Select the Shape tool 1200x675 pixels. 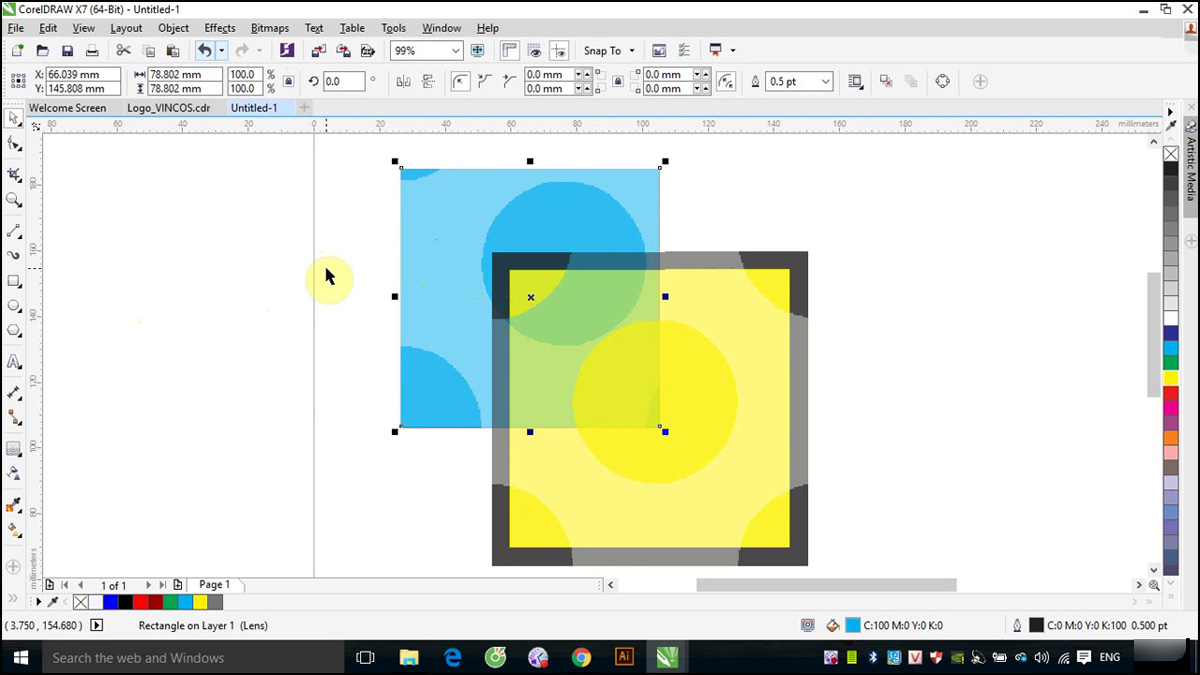[14, 145]
